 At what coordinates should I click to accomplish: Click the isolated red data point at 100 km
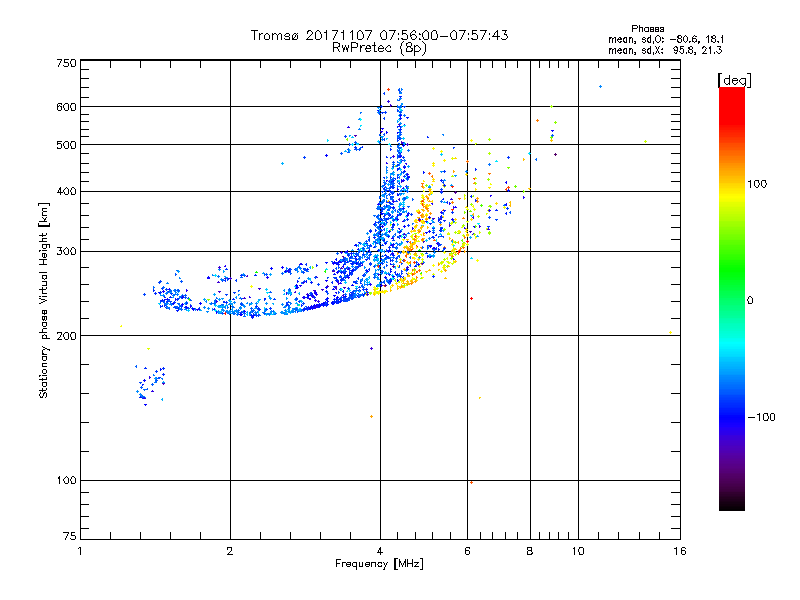click(x=471, y=482)
